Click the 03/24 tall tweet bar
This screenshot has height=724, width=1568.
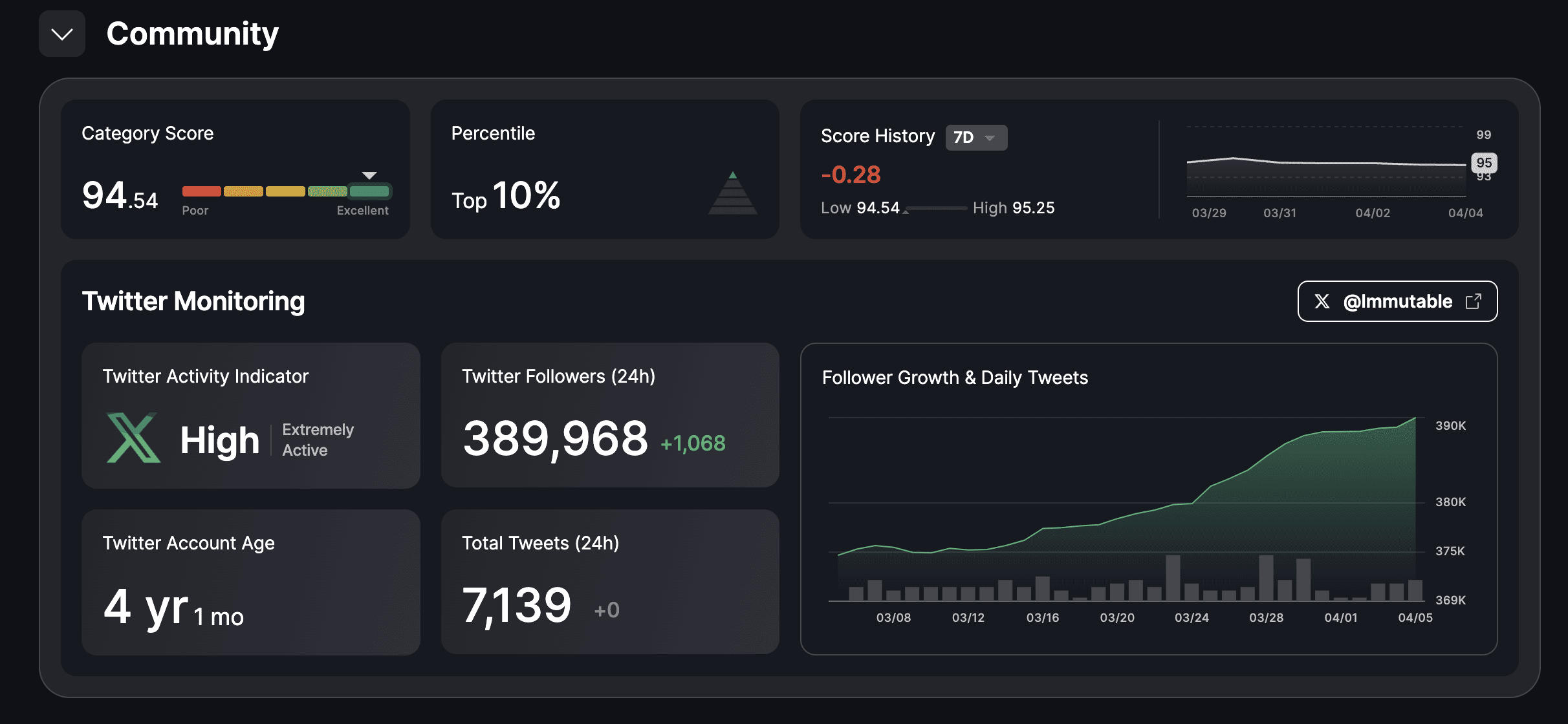point(1172,578)
